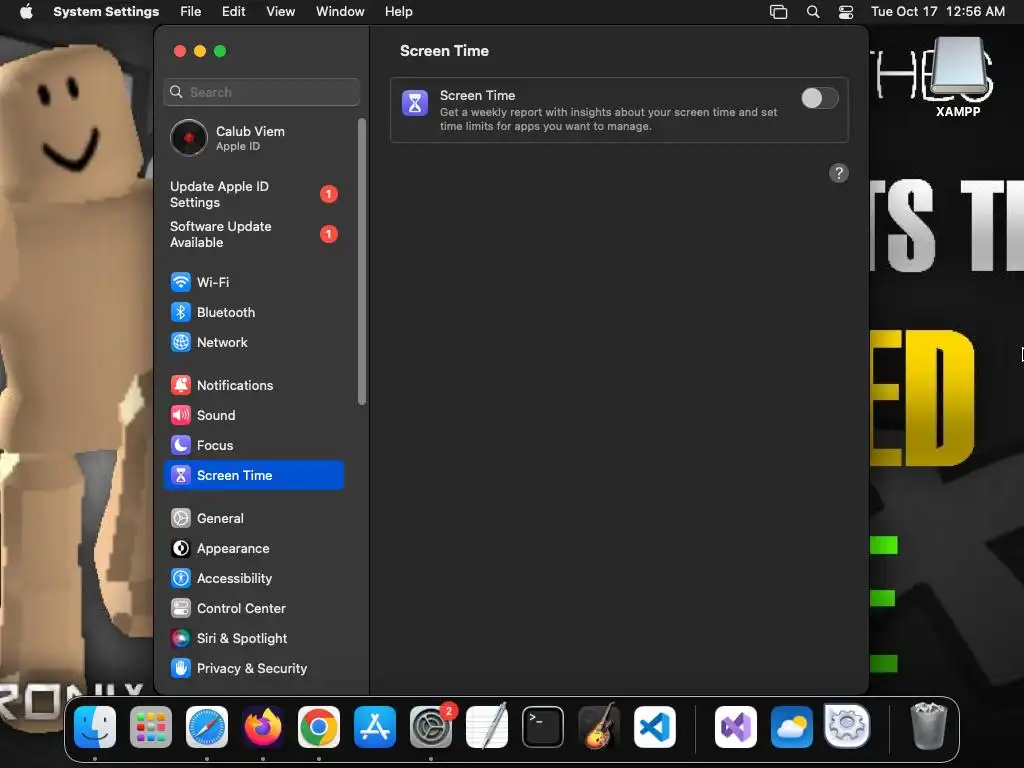
Task: Open Firefox from the Dock
Action: coord(263,727)
